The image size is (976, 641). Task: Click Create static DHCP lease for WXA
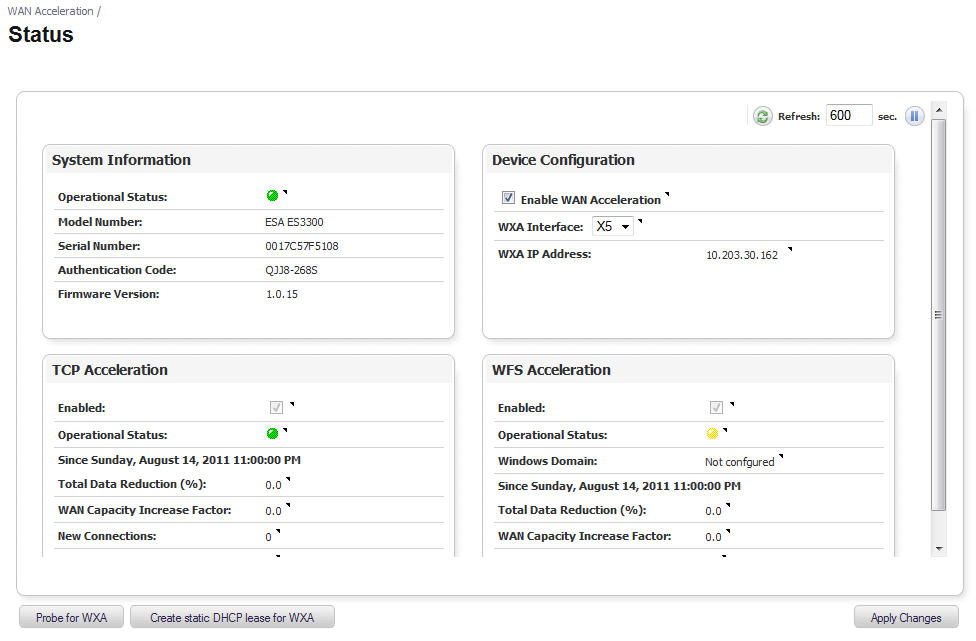(x=232, y=618)
